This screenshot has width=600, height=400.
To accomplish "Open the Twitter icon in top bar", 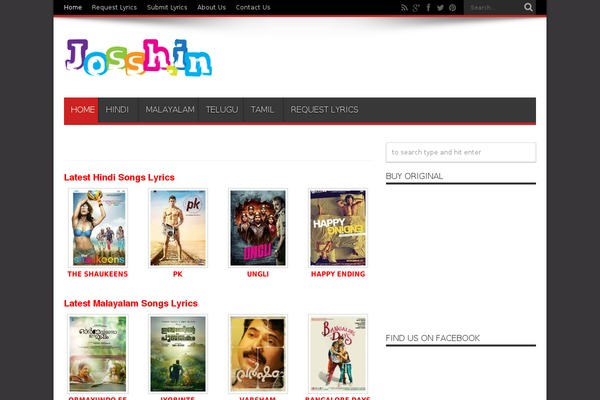I will pyautogui.click(x=440, y=8).
